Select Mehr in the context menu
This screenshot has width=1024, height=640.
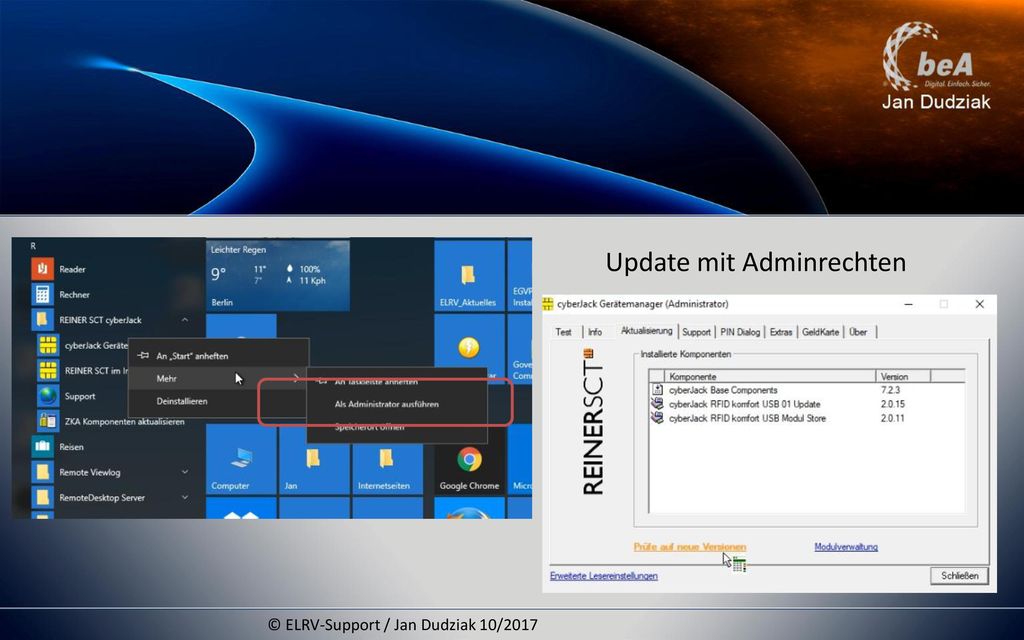click(x=218, y=378)
